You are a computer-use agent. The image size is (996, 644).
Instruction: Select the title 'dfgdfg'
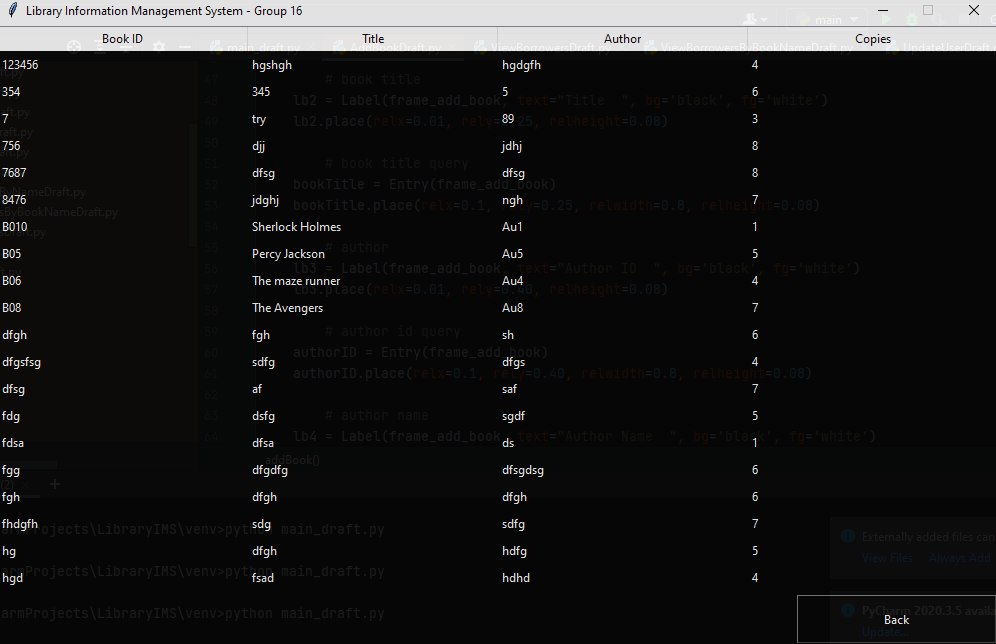coord(270,470)
